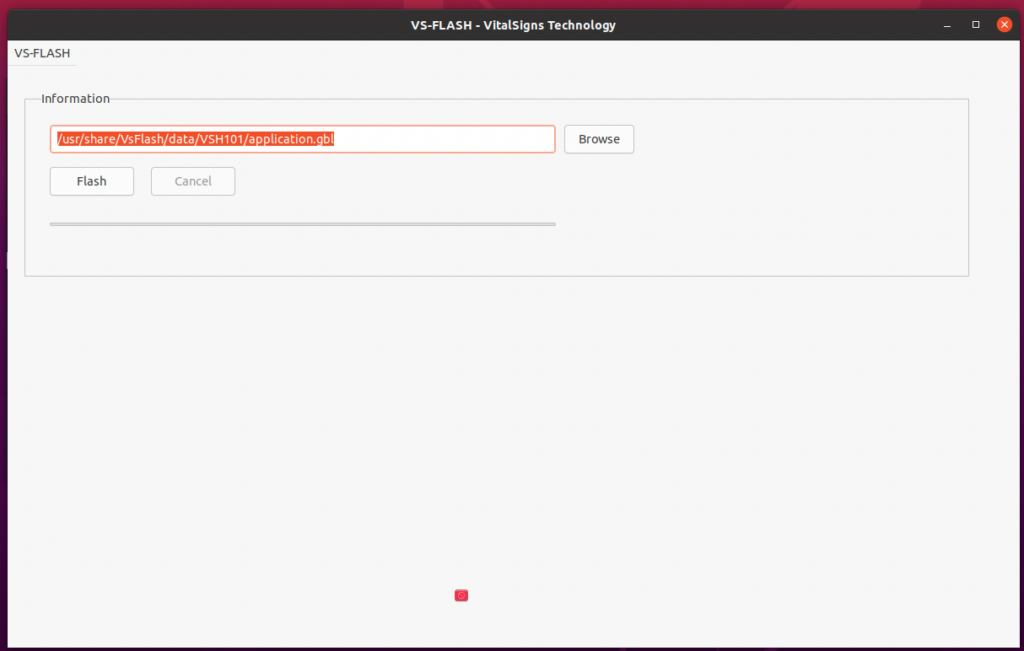Click the VS-FLASH - VitalSigns Technology title
The image size is (1024, 651).
tap(513, 25)
